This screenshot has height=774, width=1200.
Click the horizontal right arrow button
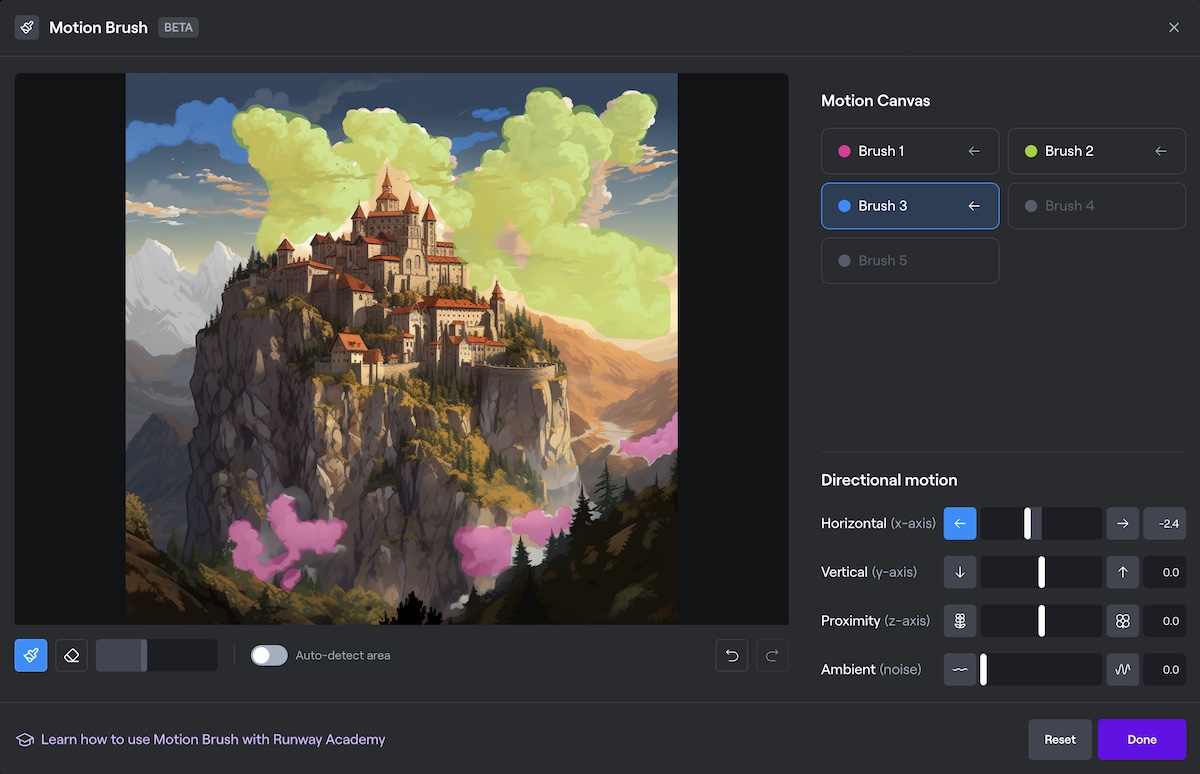coord(1123,523)
